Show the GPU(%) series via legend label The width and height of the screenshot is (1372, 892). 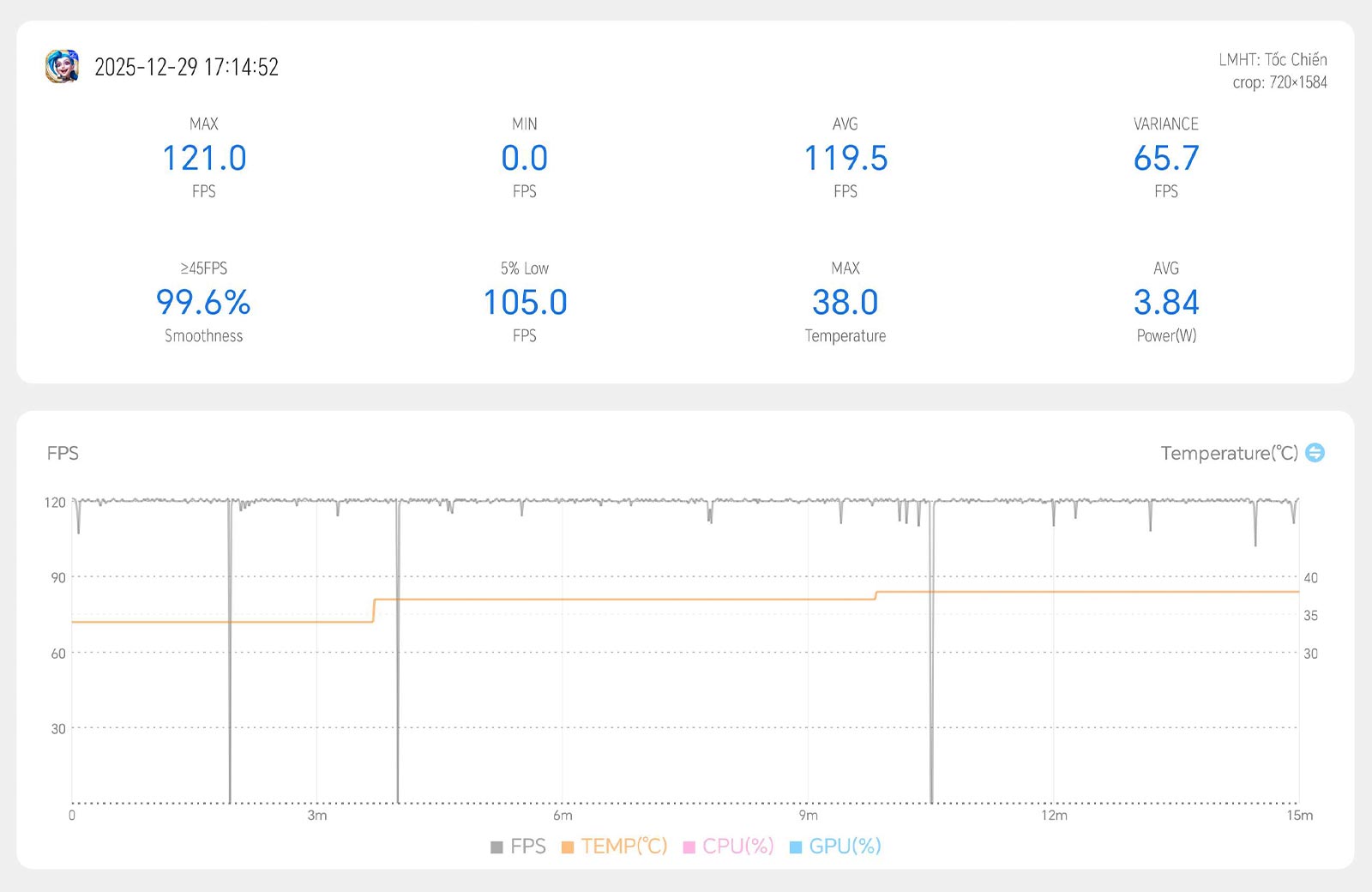(845, 847)
